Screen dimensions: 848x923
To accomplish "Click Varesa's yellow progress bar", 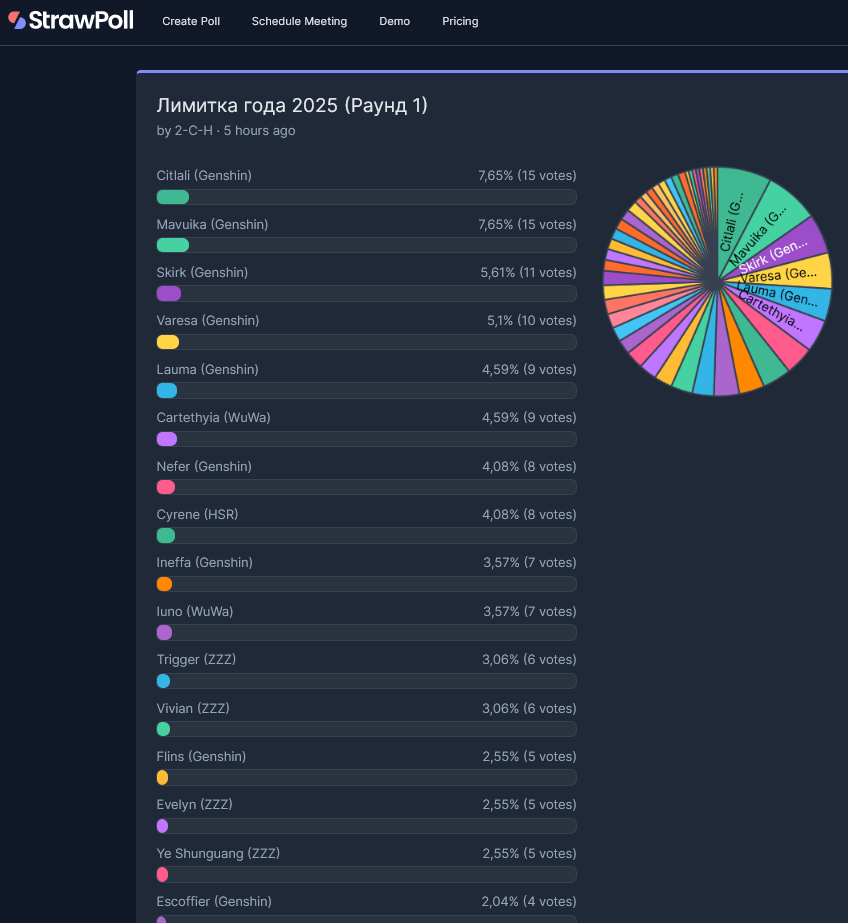I will 168,342.
